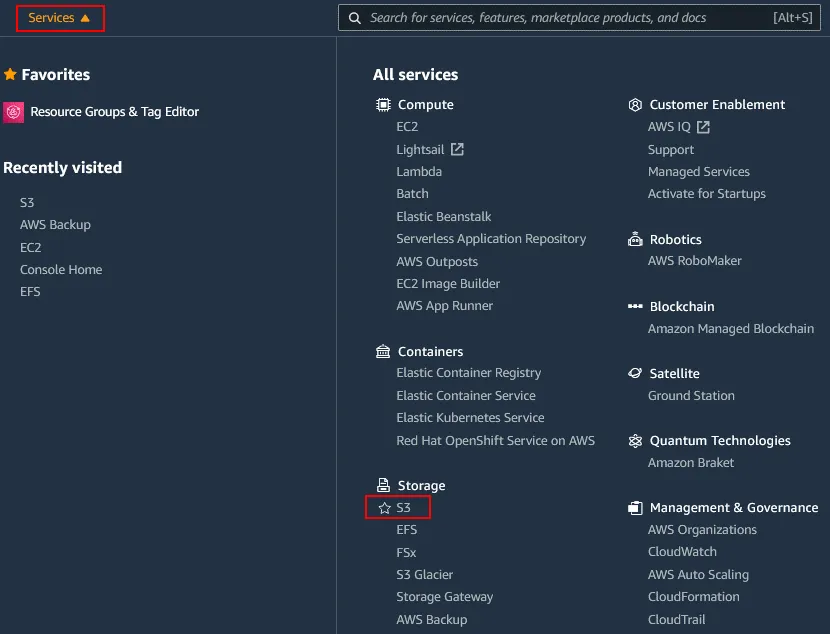The width and height of the screenshot is (830, 634).
Task: Click the Management & Governance icon
Action: pos(635,507)
